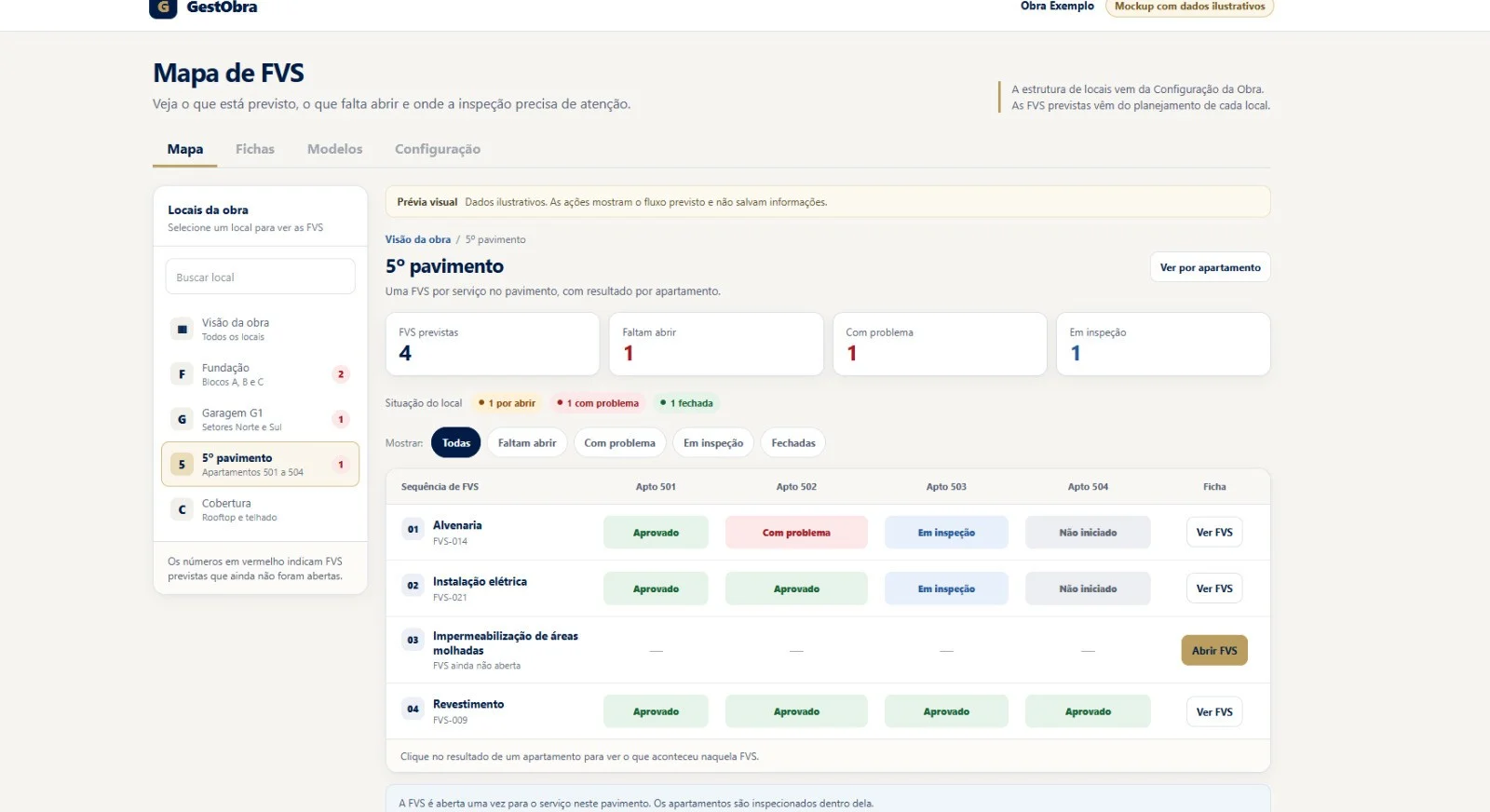
Task: Click the GestObra logo icon
Action: click(163, 7)
